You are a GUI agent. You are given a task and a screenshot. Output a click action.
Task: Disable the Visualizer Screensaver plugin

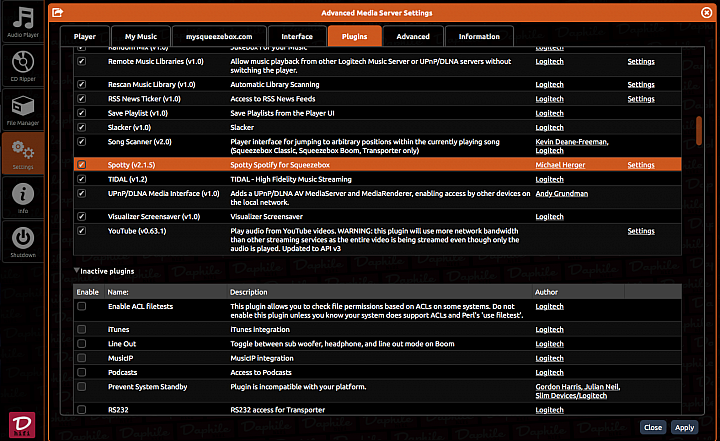[82, 216]
